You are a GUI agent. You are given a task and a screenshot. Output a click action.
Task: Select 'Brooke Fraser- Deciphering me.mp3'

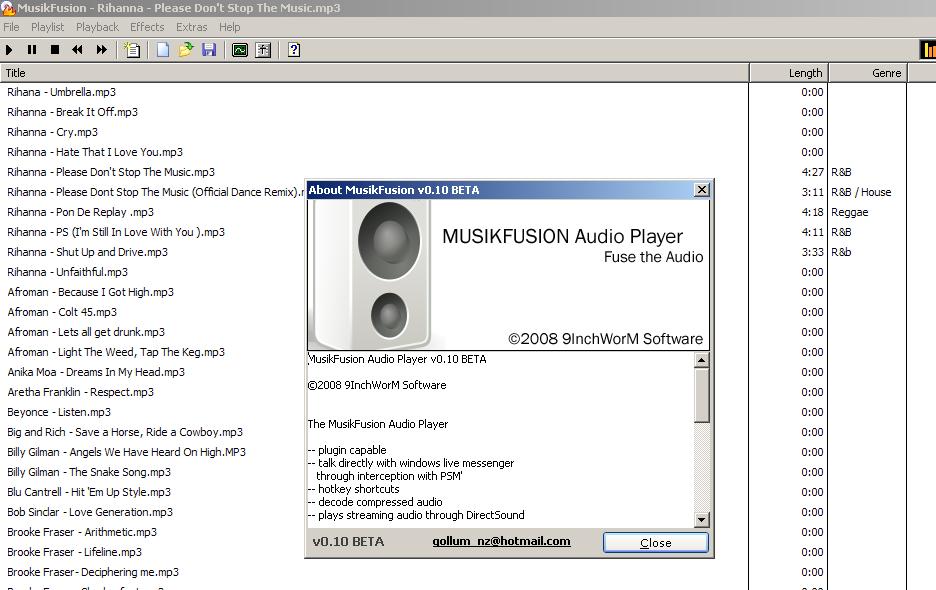tap(93, 572)
